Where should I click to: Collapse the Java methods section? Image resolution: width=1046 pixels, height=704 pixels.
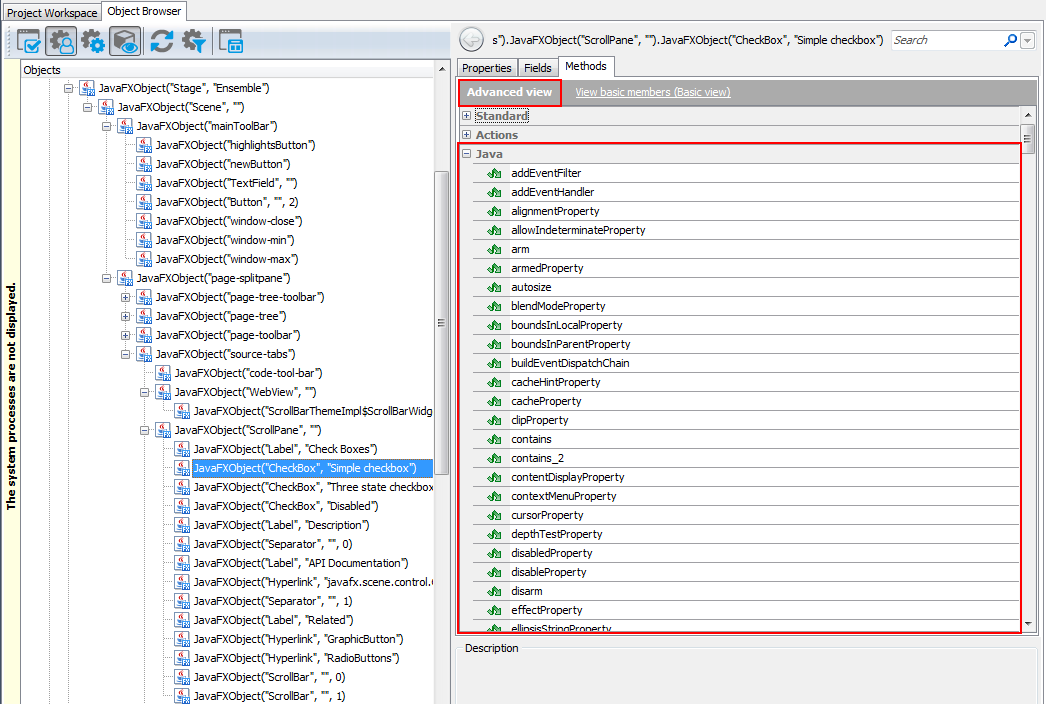click(466, 153)
